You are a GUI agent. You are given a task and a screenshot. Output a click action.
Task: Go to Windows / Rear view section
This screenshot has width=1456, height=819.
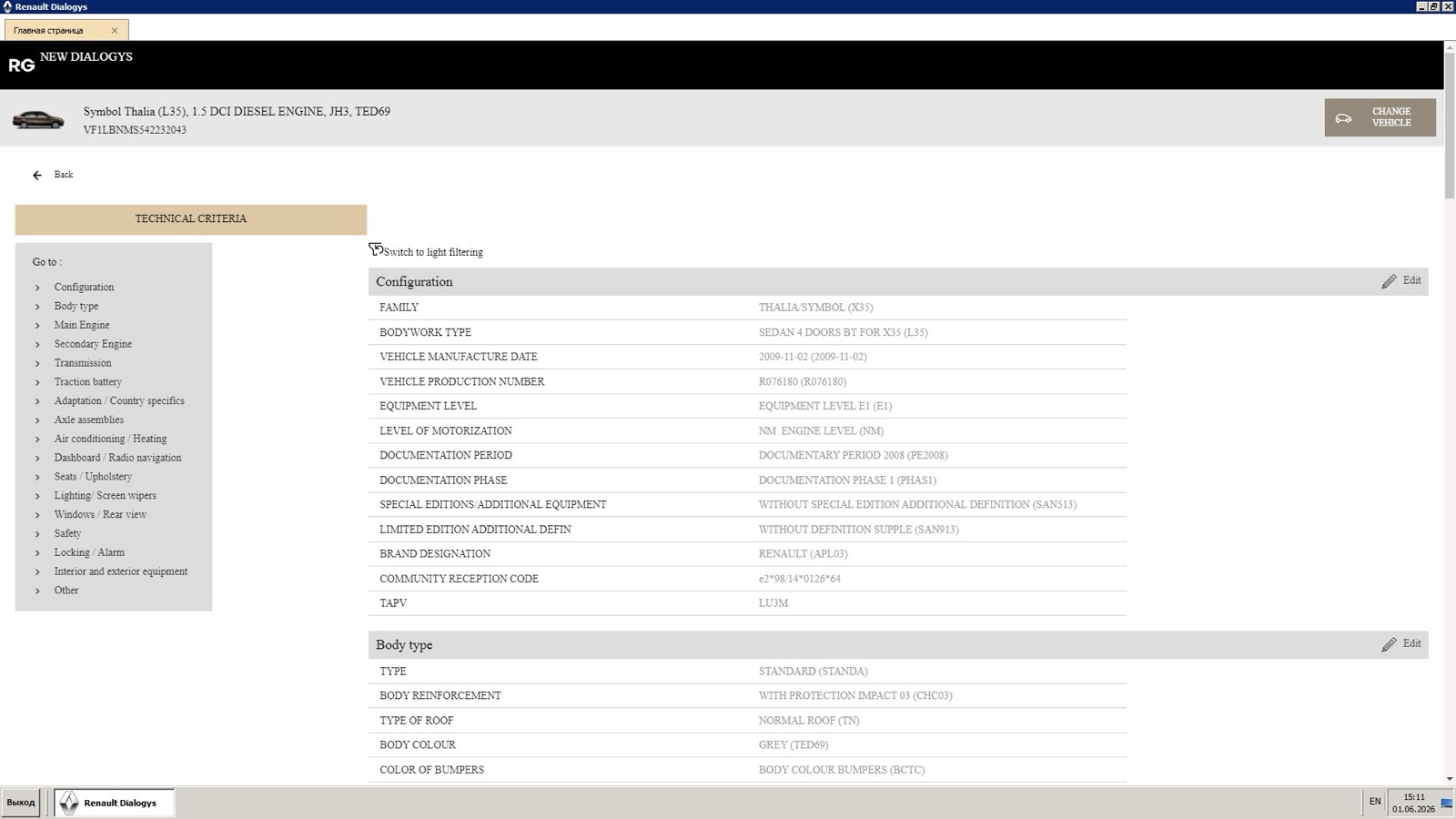click(100, 514)
